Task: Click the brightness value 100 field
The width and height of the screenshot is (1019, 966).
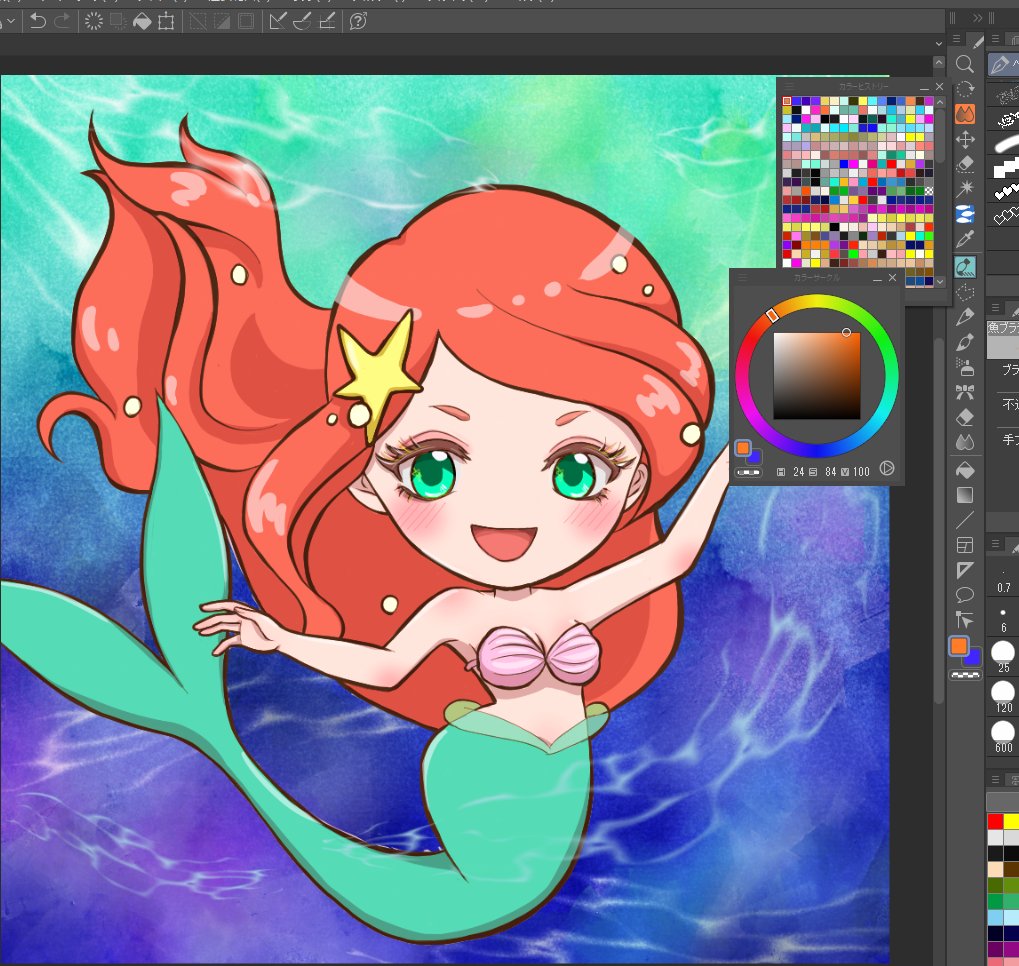Action: click(861, 472)
